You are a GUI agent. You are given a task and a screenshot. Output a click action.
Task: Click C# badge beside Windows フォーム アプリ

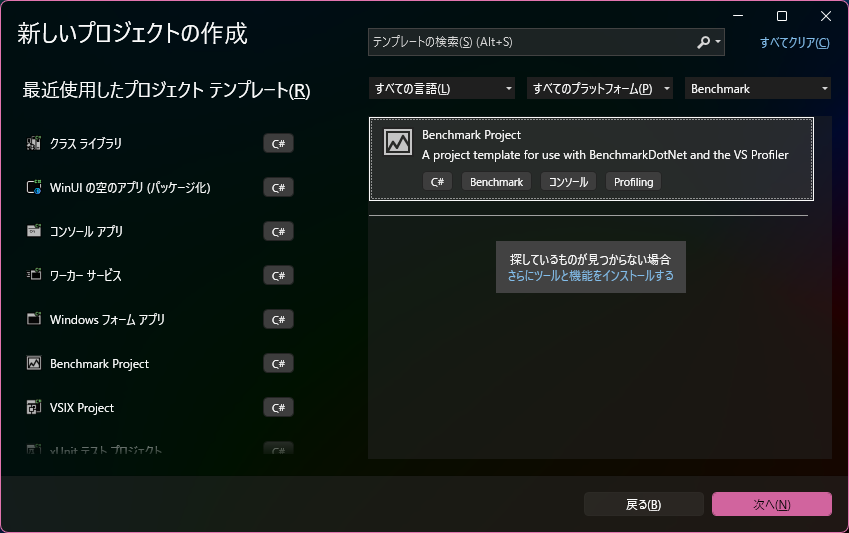click(278, 319)
